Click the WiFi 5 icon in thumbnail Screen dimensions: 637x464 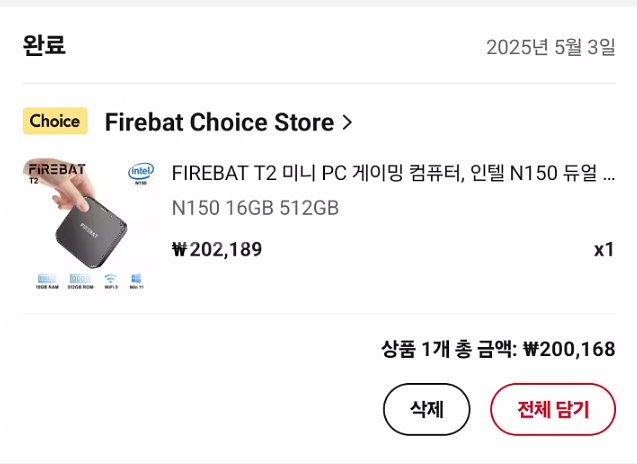coord(110,280)
